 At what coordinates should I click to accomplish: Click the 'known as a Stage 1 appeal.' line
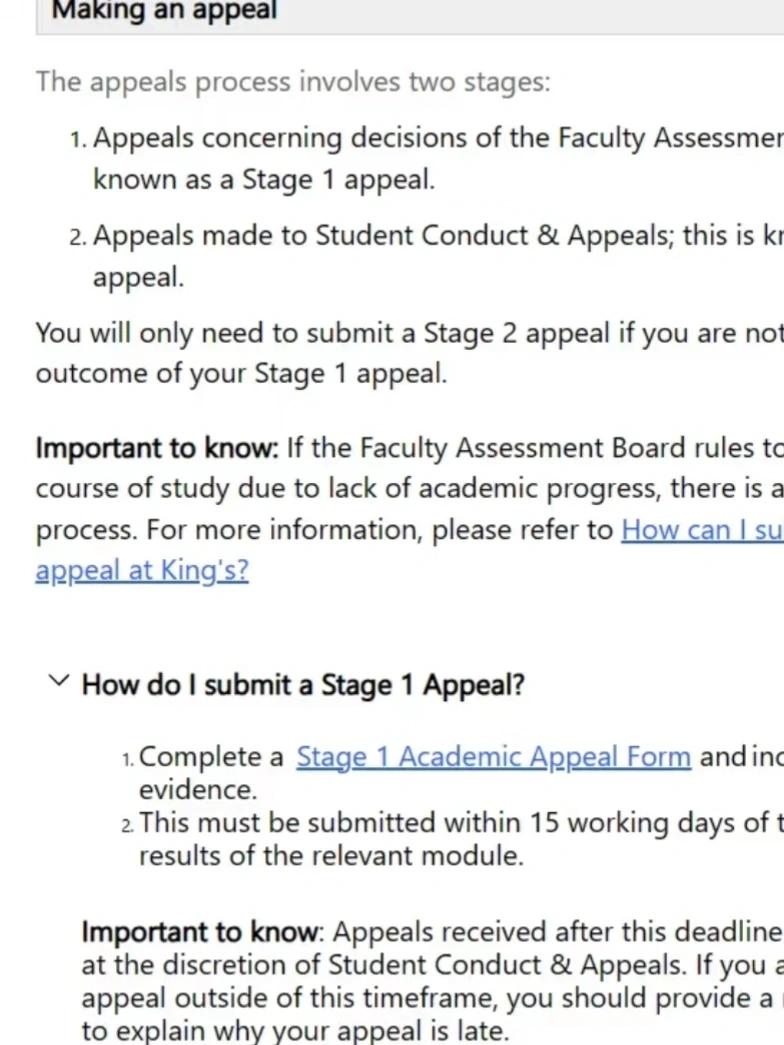(x=264, y=179)
